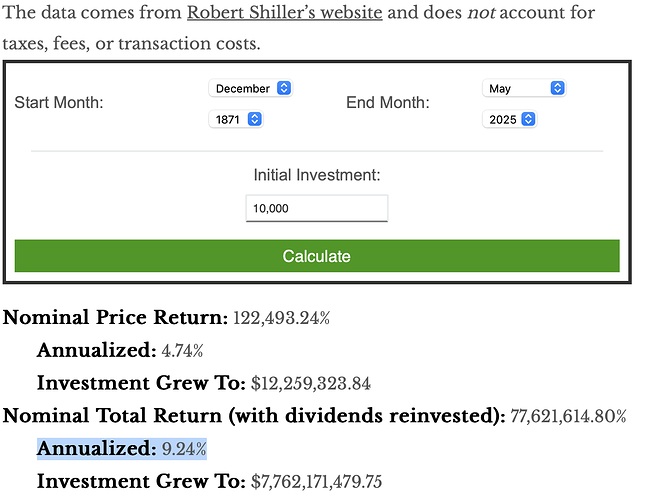Image resolution: width=649 pixels, height=499 pixels.
Task: Click the Initial Investment input field
Action: click(316, 208)
